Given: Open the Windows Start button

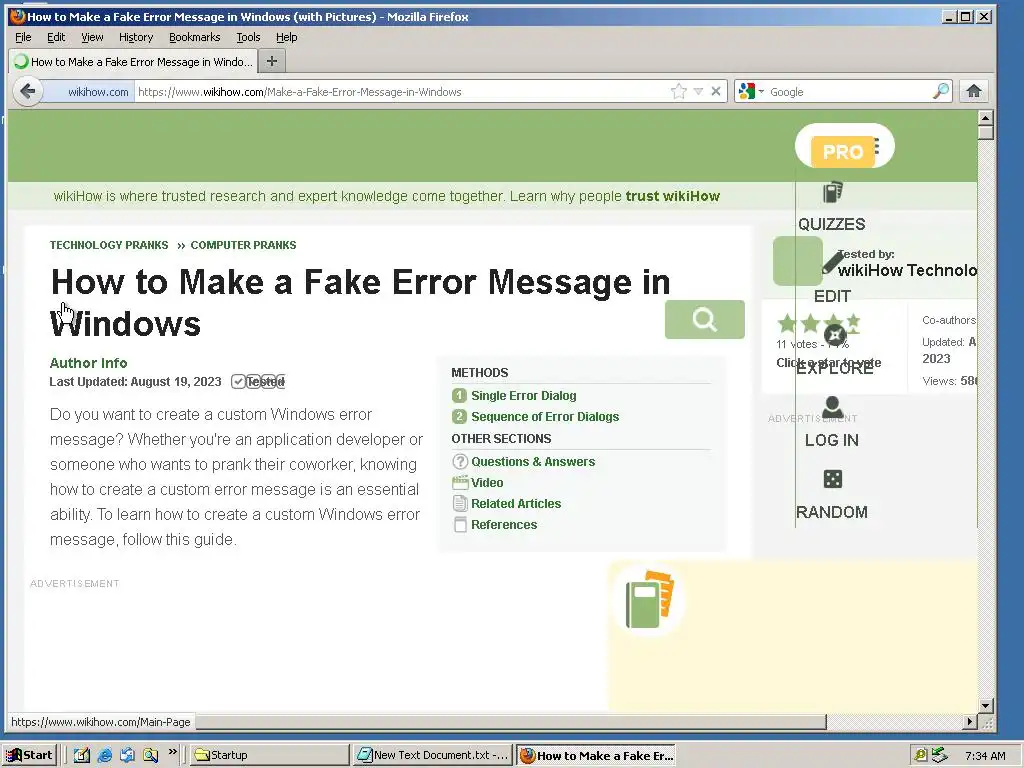Looking at the screenshot, I should click(x=30, y=755).
